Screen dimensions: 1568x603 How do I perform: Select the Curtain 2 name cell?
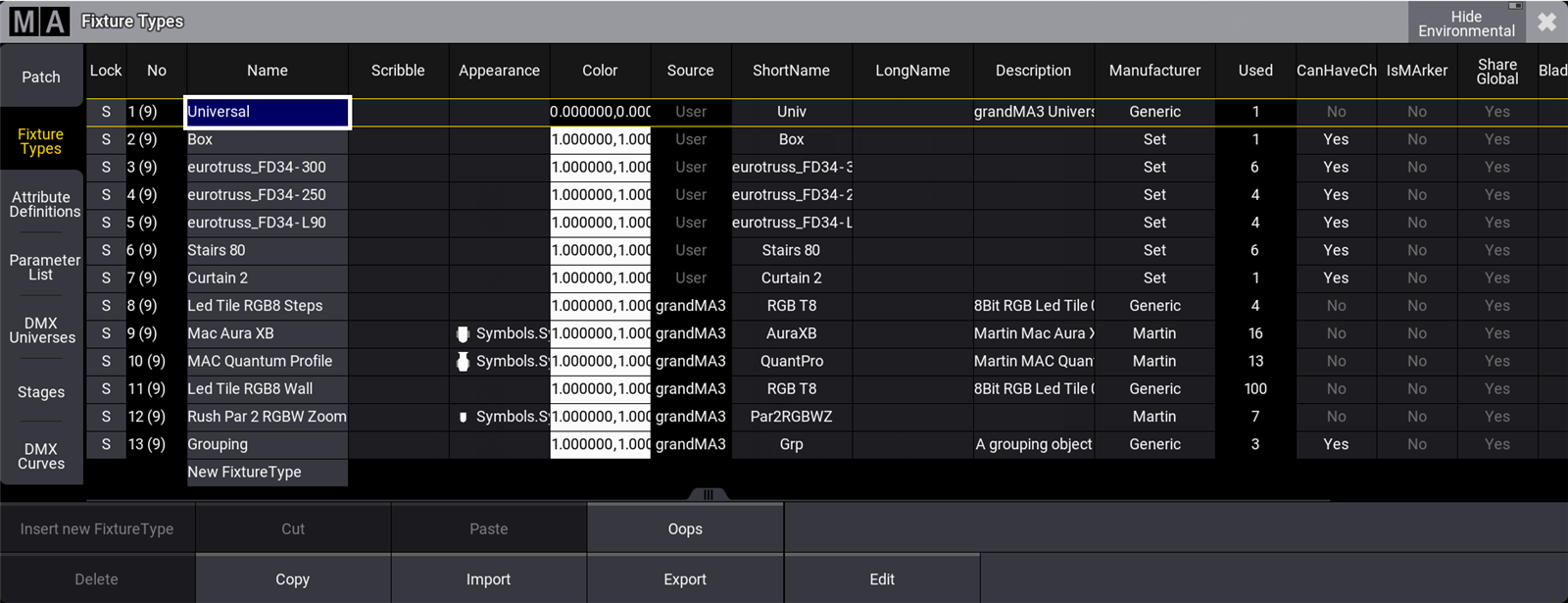pyautogui.click(x=268, y=277)
